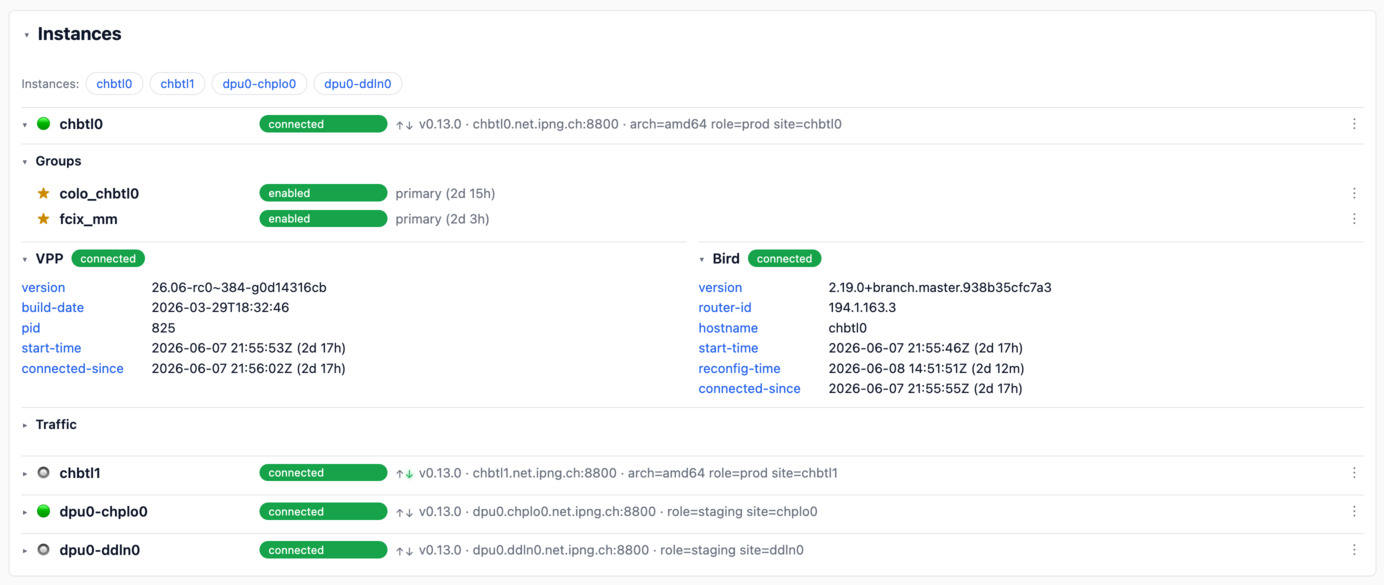Click the star icon next to colo_chbtl0
This screenshot has height=585, width=1384.
(x=43, y=193)
